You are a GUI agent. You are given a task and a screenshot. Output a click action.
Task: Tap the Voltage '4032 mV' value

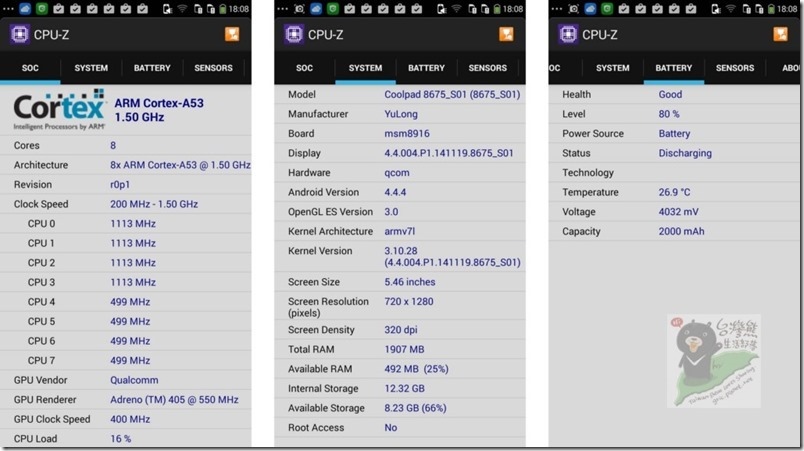click(678, 212)
